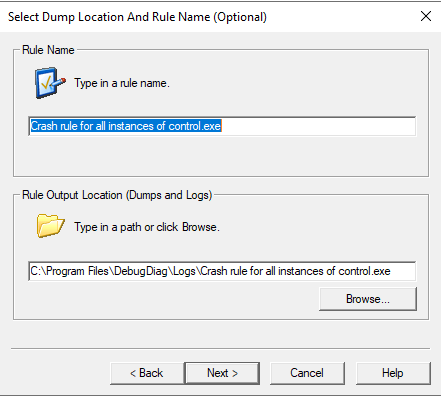Proceed with the Next button

point(222,373)
